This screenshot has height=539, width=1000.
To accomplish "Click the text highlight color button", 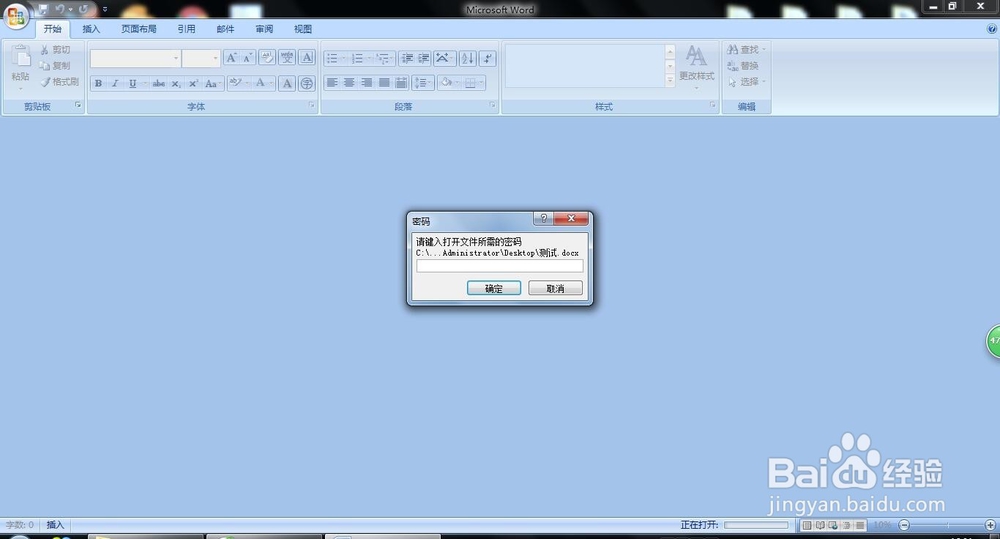I will pyautogui.click(x=235, y=83).
